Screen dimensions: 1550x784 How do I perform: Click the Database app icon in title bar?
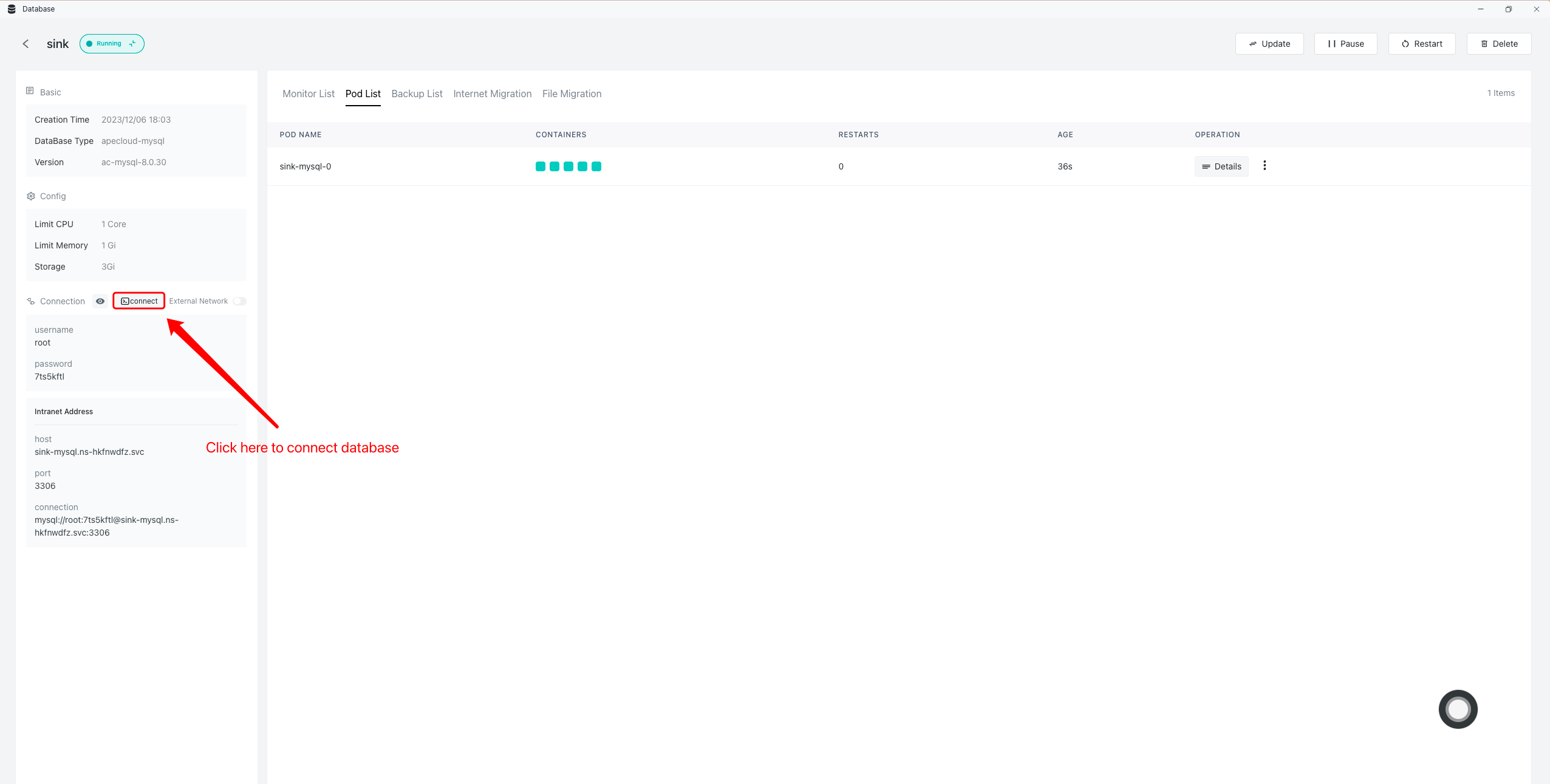pos(12,9)
